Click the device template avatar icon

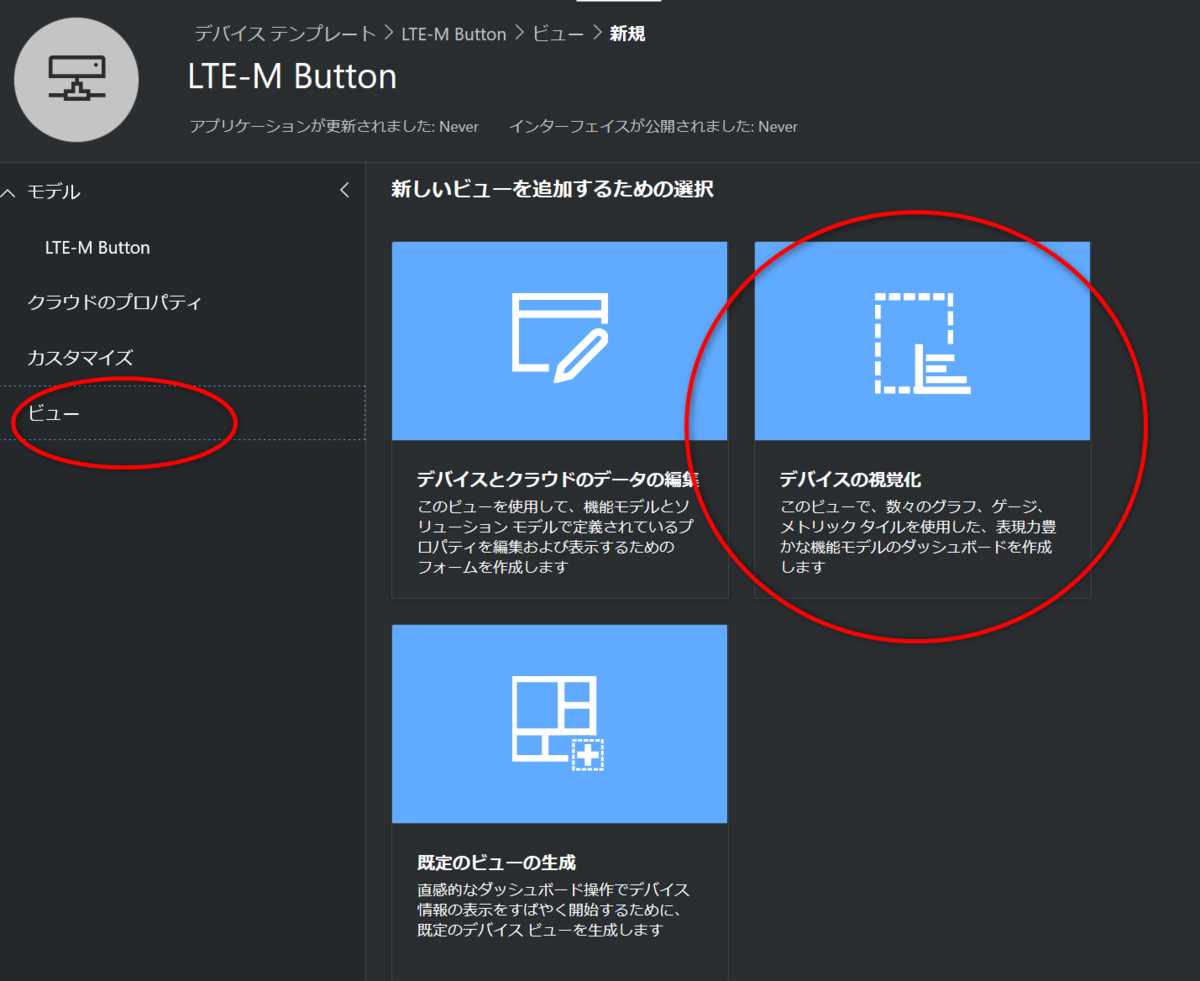point(77,80)
